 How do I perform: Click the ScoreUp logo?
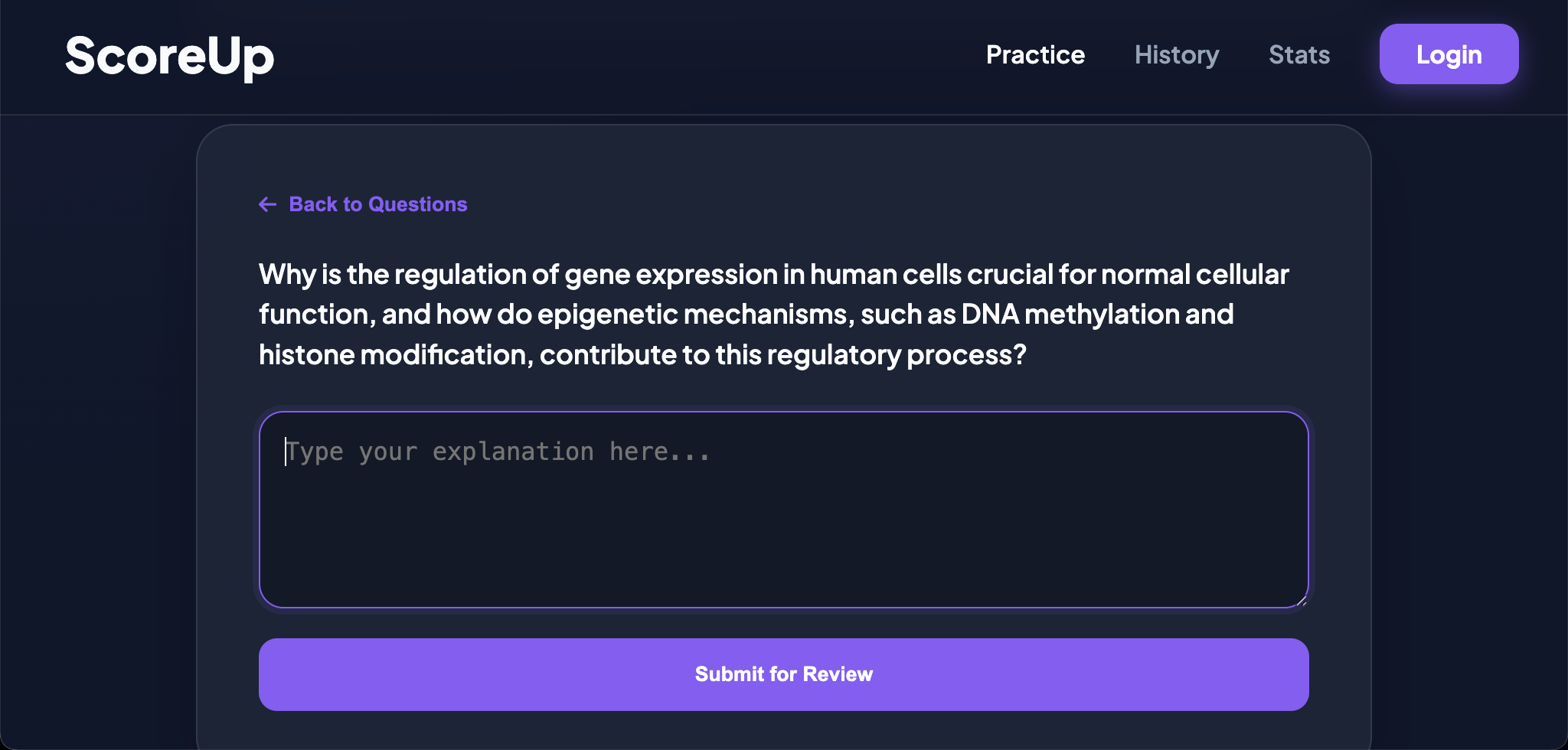point(169,57)
